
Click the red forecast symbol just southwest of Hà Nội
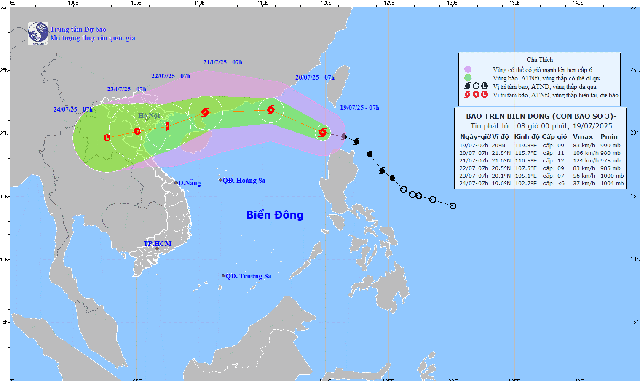[137, 131]
